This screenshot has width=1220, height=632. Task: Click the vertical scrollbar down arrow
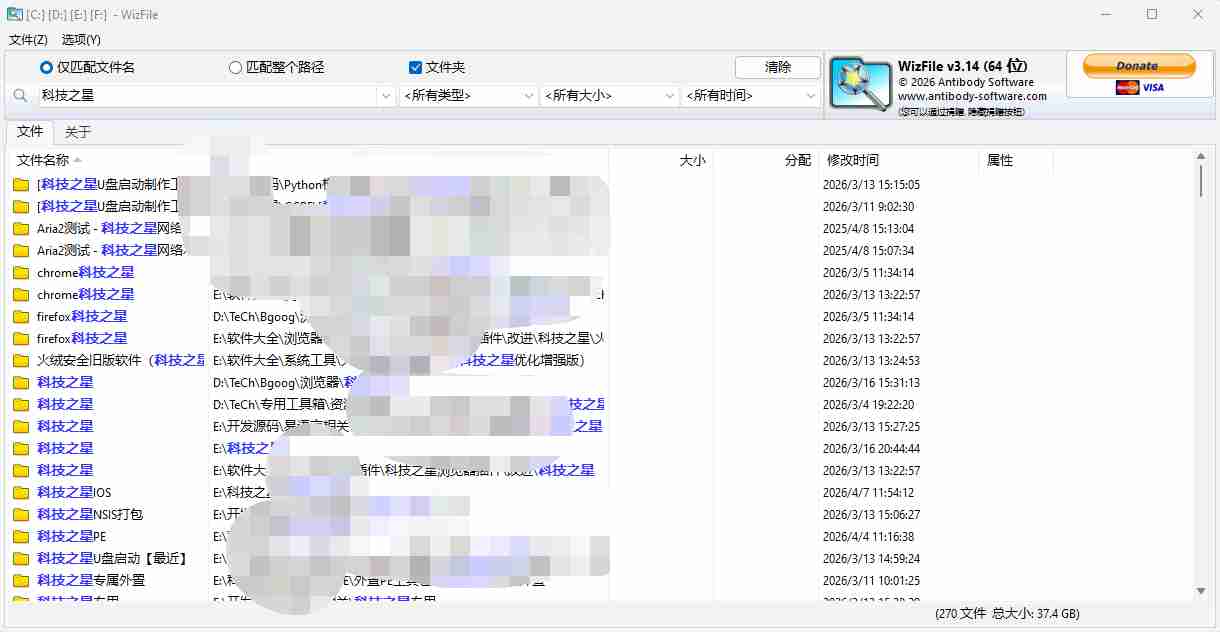(1201, 591)
